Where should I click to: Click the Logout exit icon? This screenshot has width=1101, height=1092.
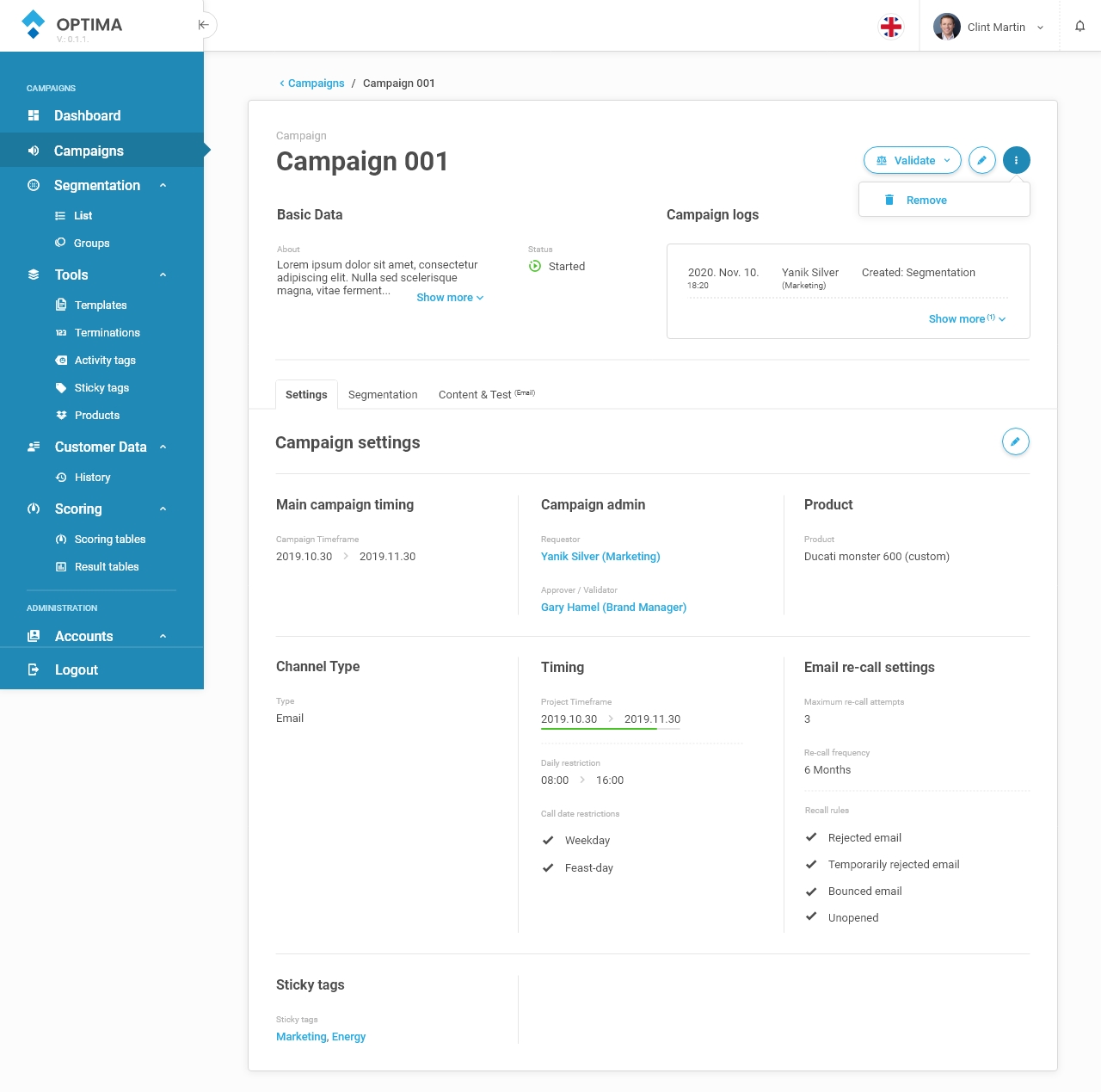[x=34, y=669]
